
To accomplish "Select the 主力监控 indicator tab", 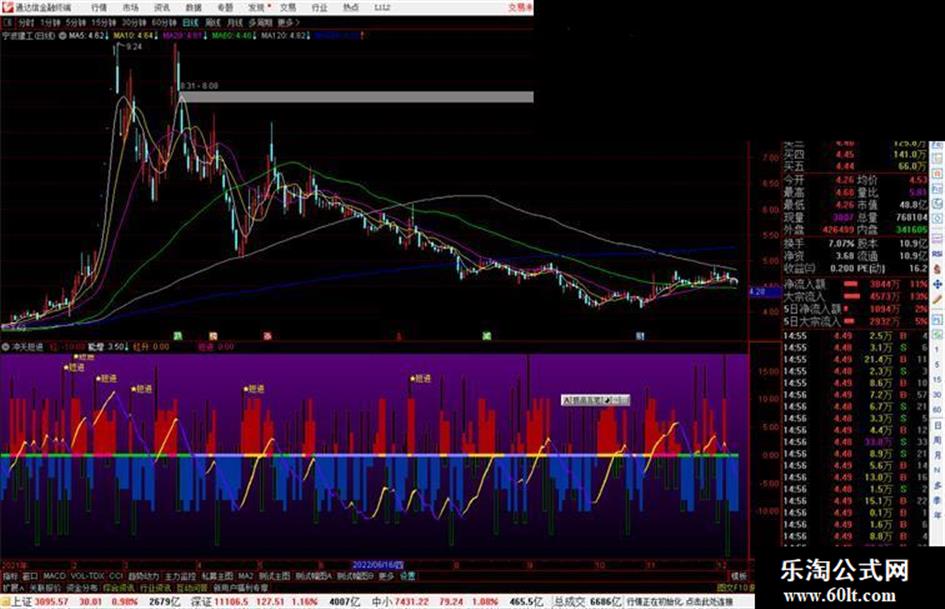I will click(181, 576).
